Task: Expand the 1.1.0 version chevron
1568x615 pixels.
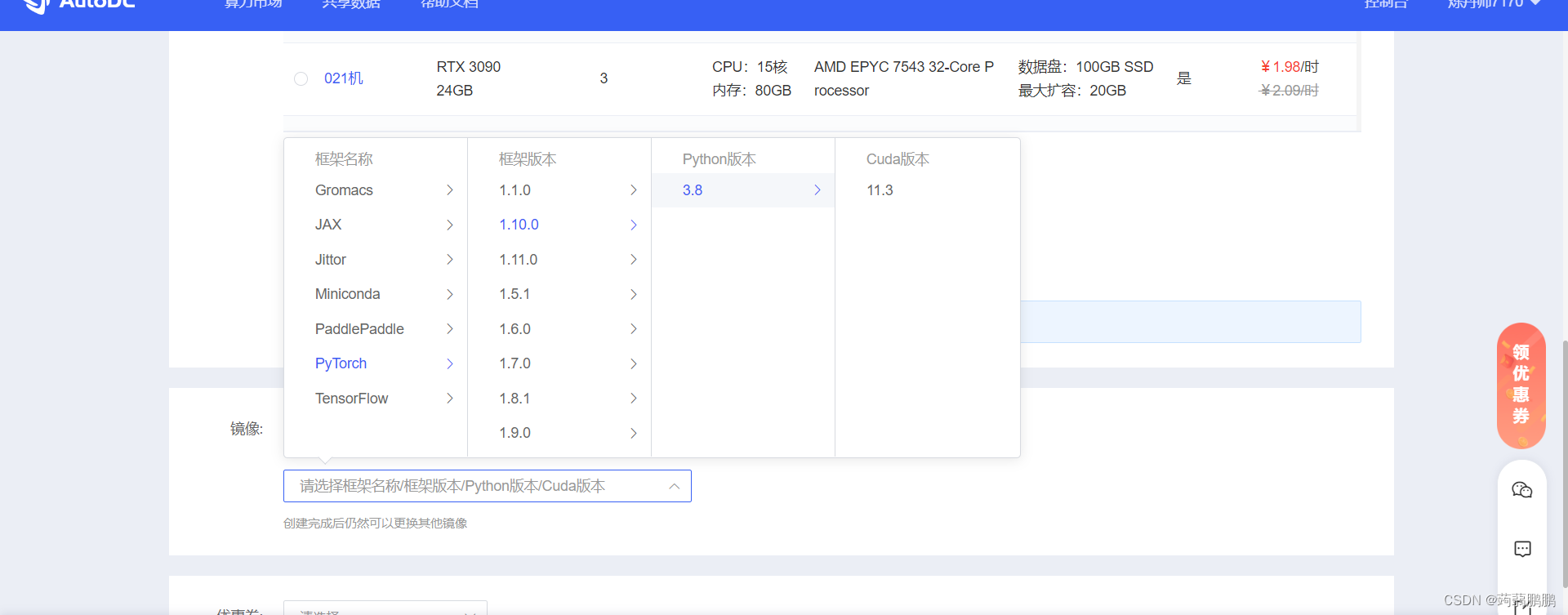Action: click(x=634, y=190)
